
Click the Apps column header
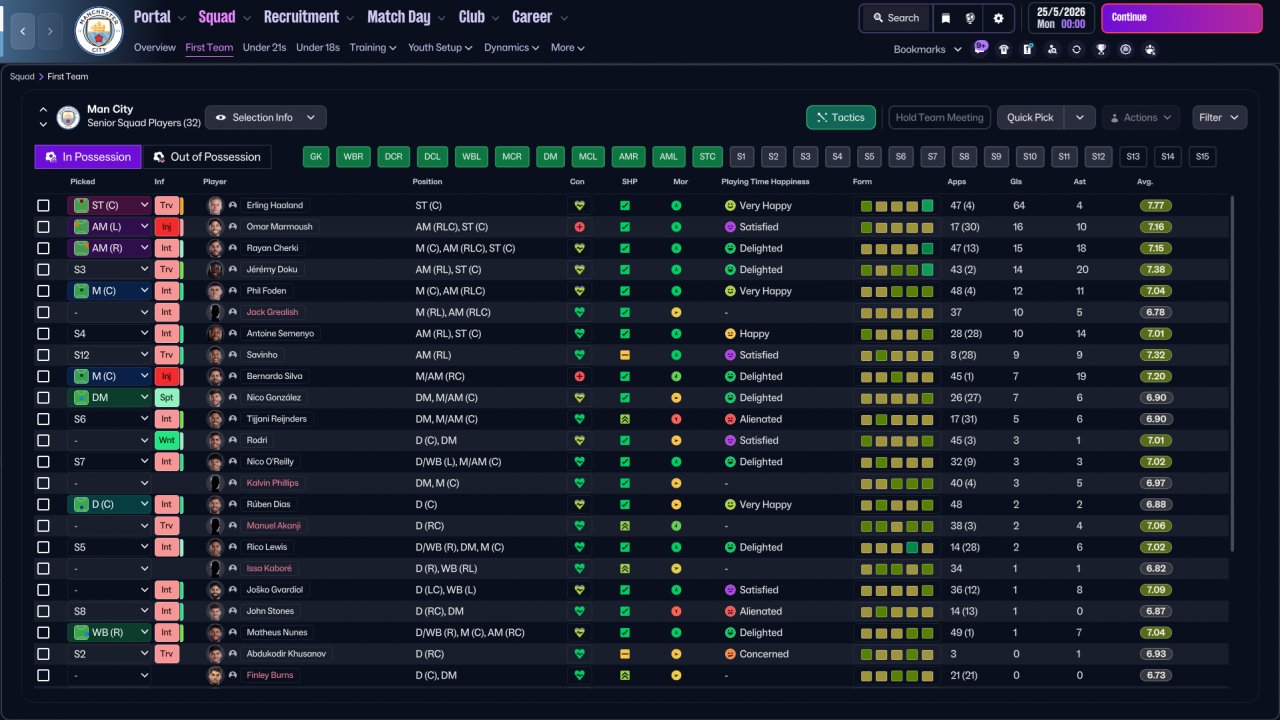coord(957,182)
